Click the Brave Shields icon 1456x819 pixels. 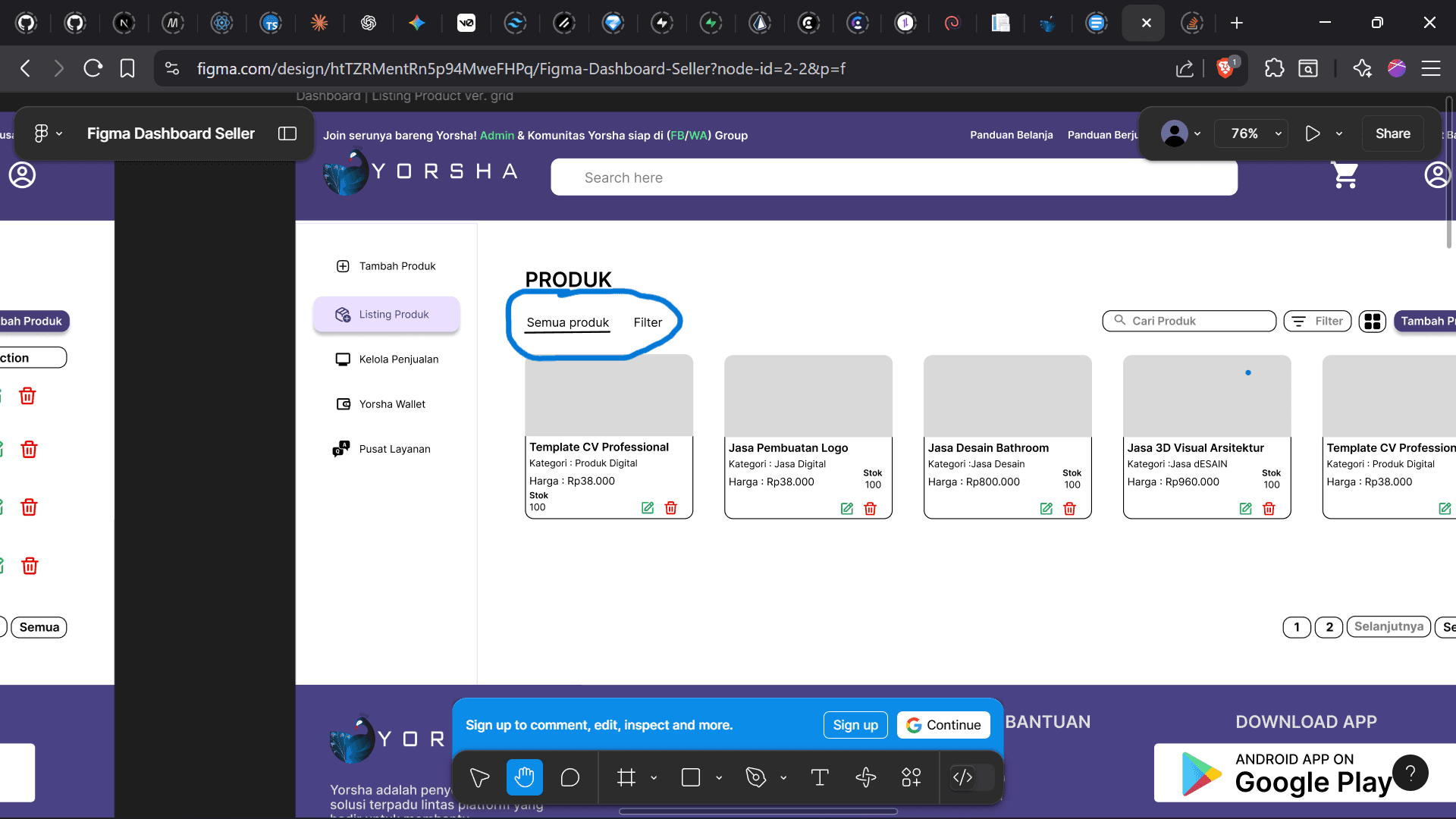click(x=1225, y=68)
